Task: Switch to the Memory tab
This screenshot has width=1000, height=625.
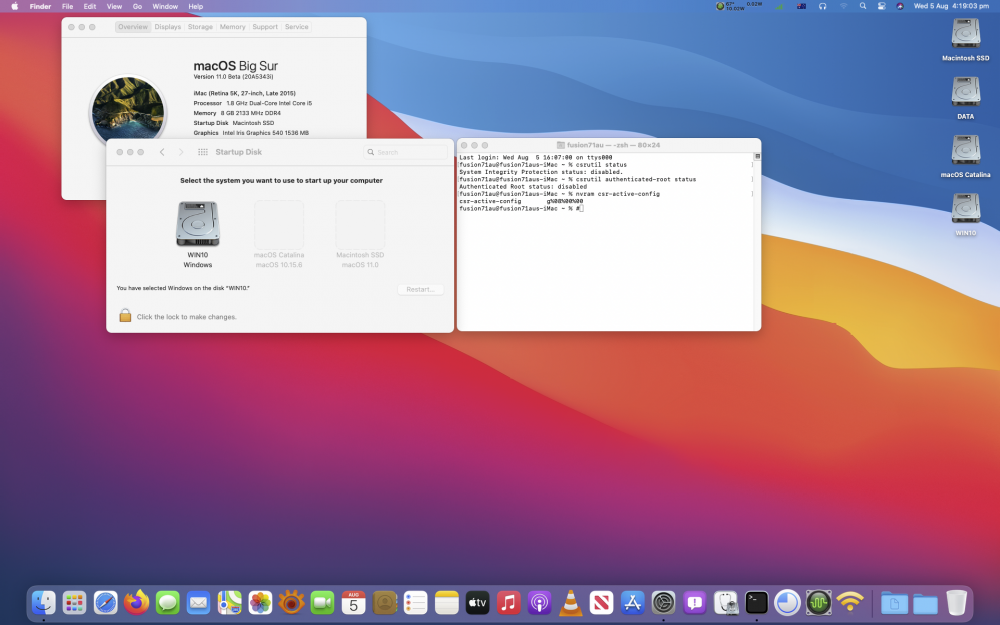Action: [x=232, y=27]
